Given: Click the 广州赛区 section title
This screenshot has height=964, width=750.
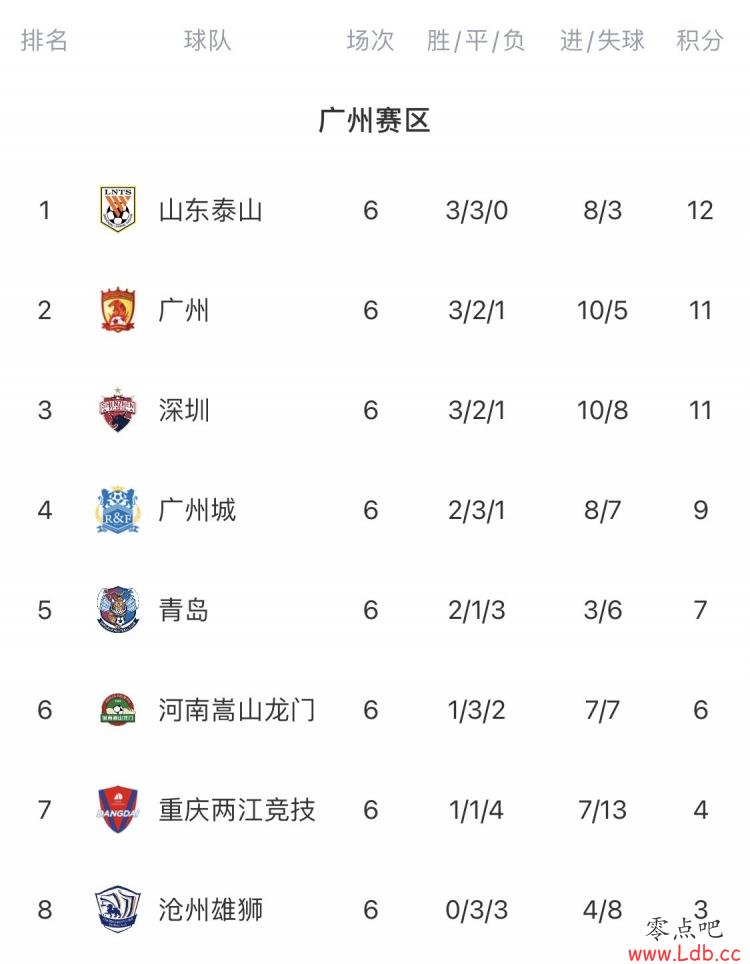Looking at the screenshot, I should click(374, 120).
